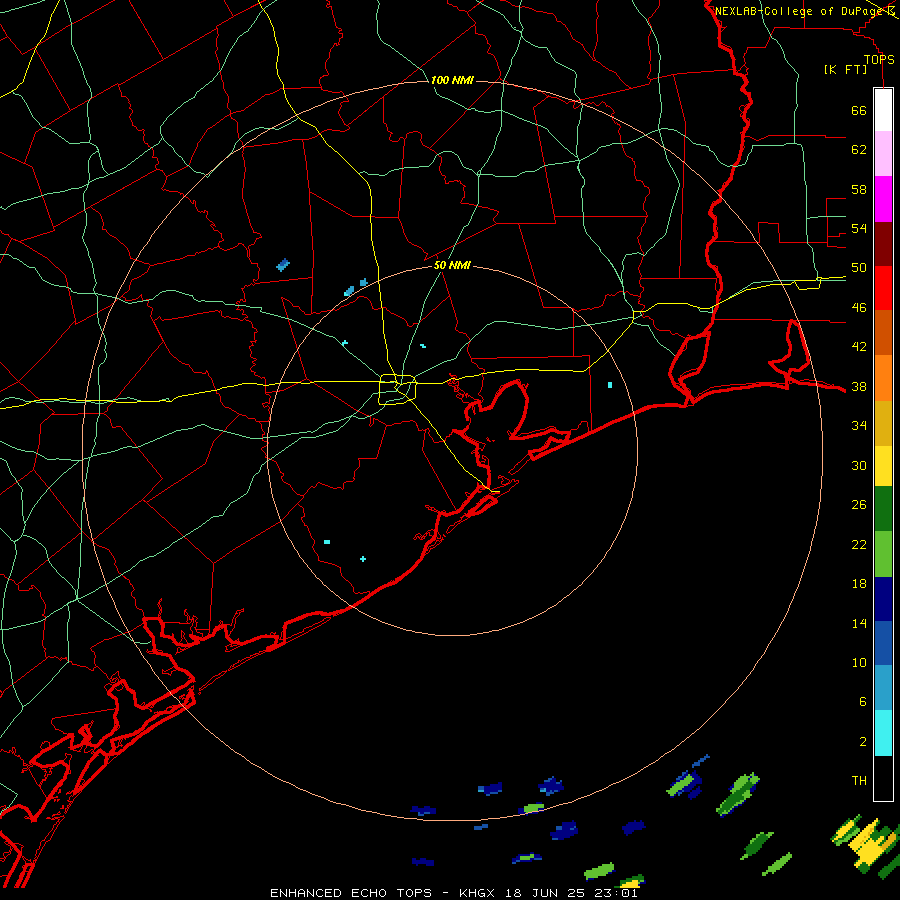The image size is (900, 900).
Task: Click the 'TH' threshold label
Action: [x=859, y=781]
